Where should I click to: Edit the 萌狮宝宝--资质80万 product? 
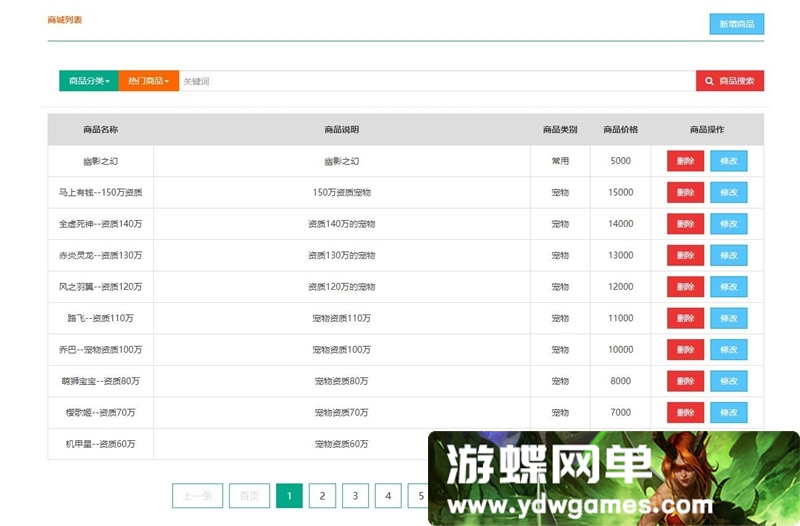(x=729, y=381)
